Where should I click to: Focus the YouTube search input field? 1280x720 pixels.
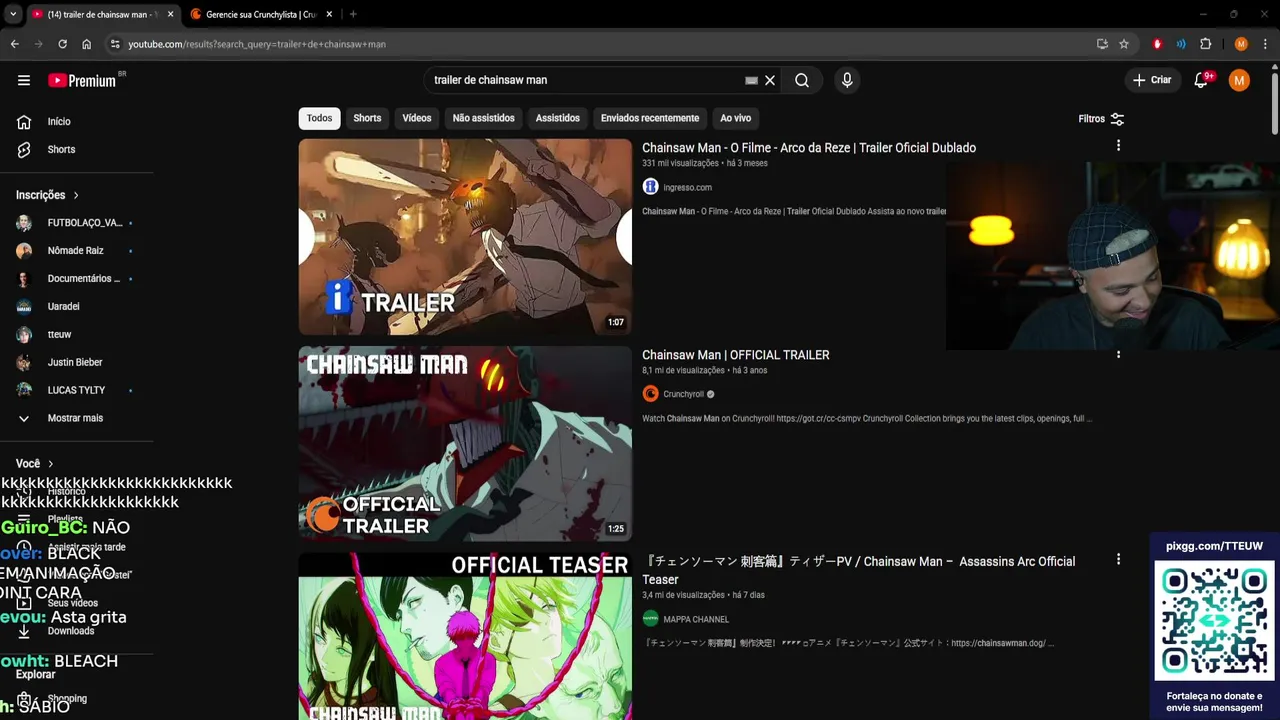[x=585, y=80]
